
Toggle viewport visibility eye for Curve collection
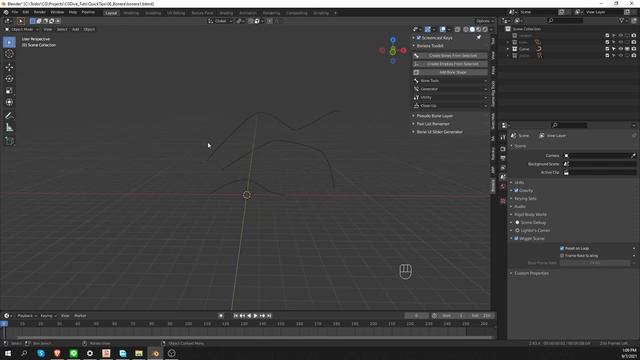(x=620, y=49)
